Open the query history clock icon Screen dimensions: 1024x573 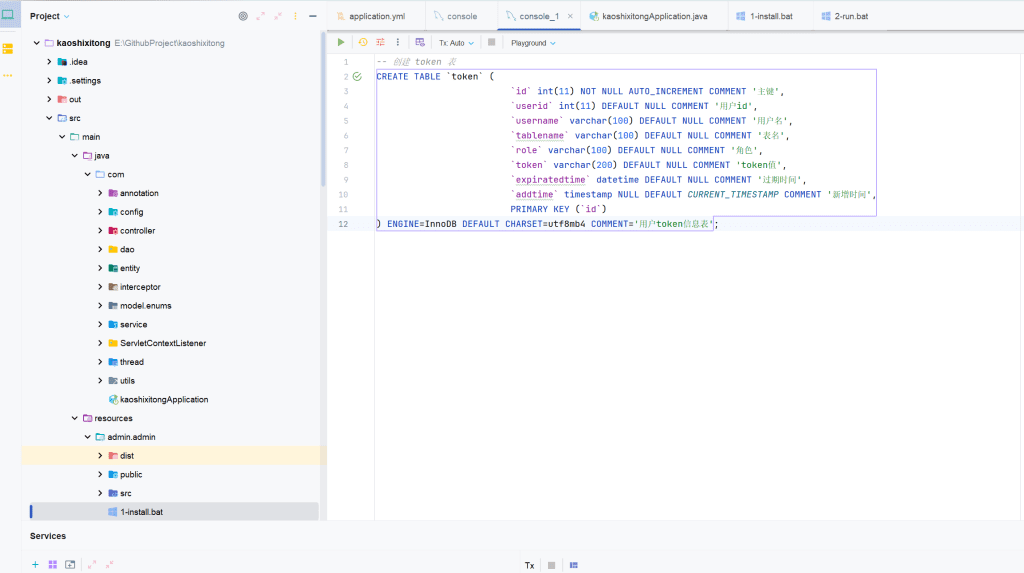[x=363, y=42]
